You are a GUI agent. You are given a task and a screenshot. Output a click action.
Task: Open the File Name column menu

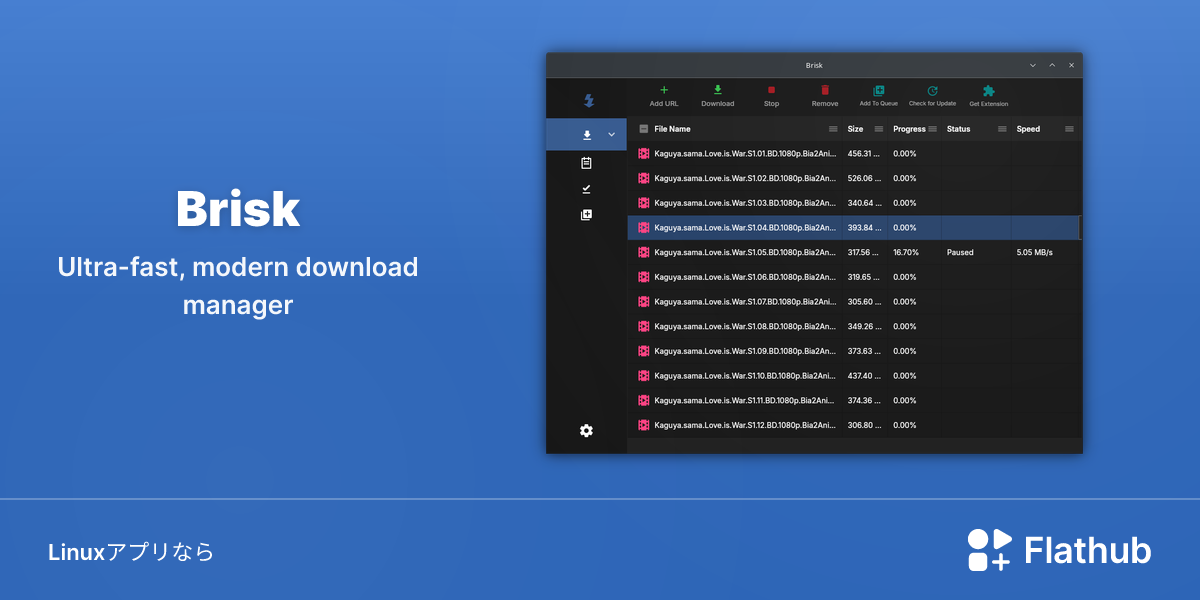[x=833, y=129]
